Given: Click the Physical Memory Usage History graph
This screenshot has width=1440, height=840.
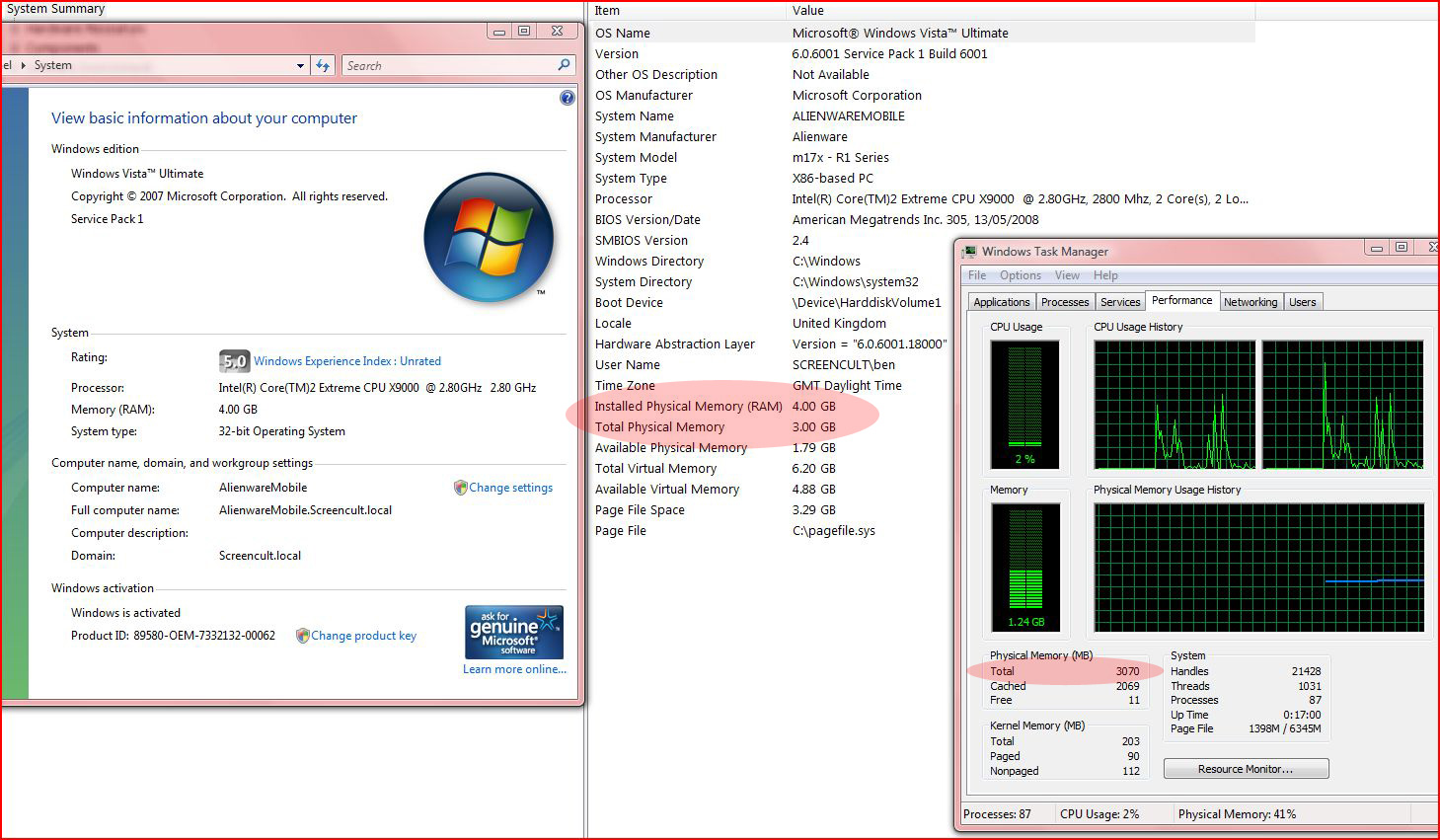Looking at the screenshot, I should (1258, 568).
